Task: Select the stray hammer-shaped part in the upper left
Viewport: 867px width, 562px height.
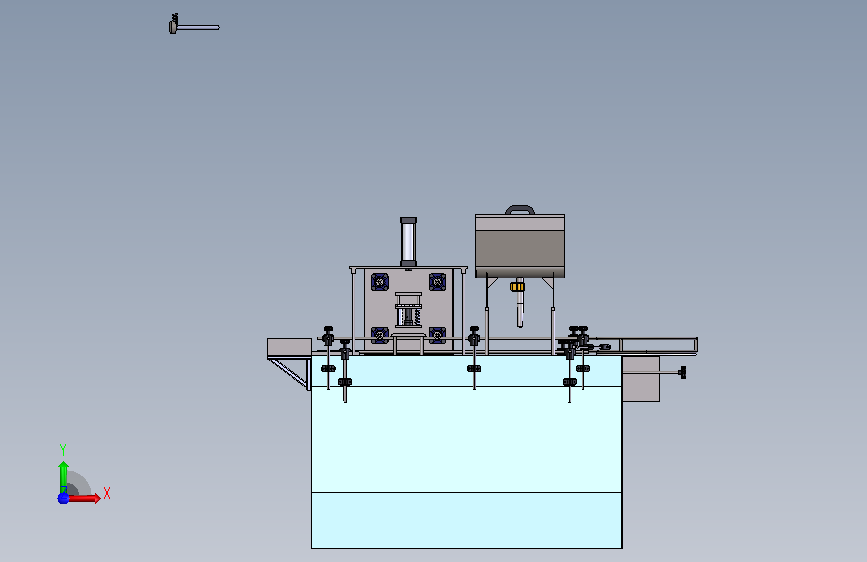Action: point(194,25)
